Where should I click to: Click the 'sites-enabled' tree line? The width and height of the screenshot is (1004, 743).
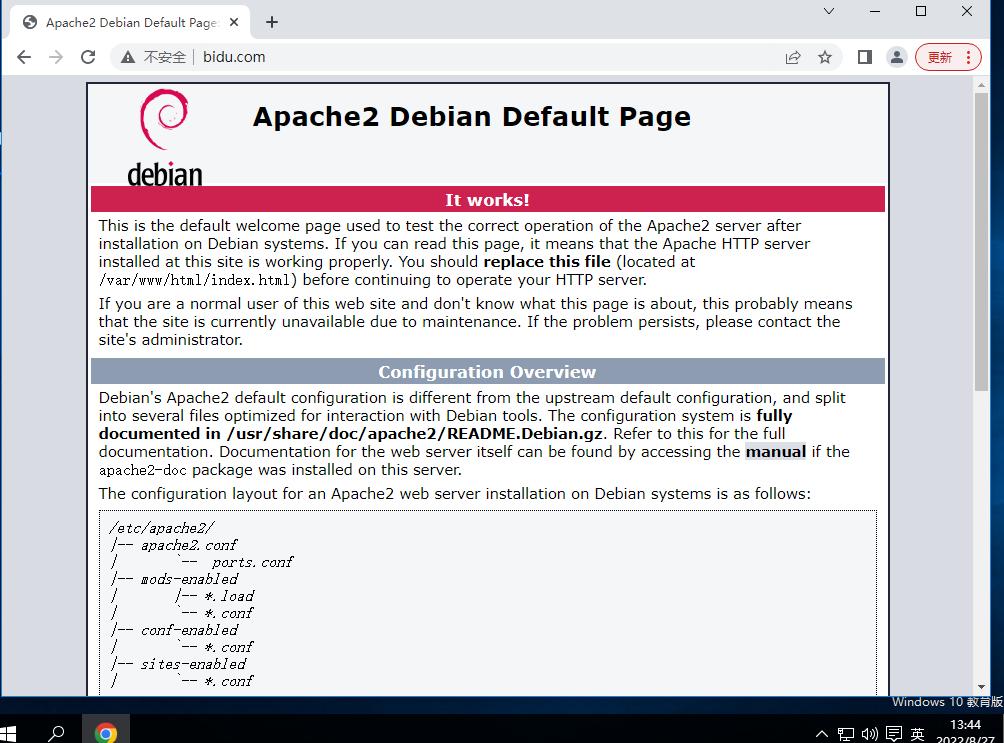coord(193,664)
